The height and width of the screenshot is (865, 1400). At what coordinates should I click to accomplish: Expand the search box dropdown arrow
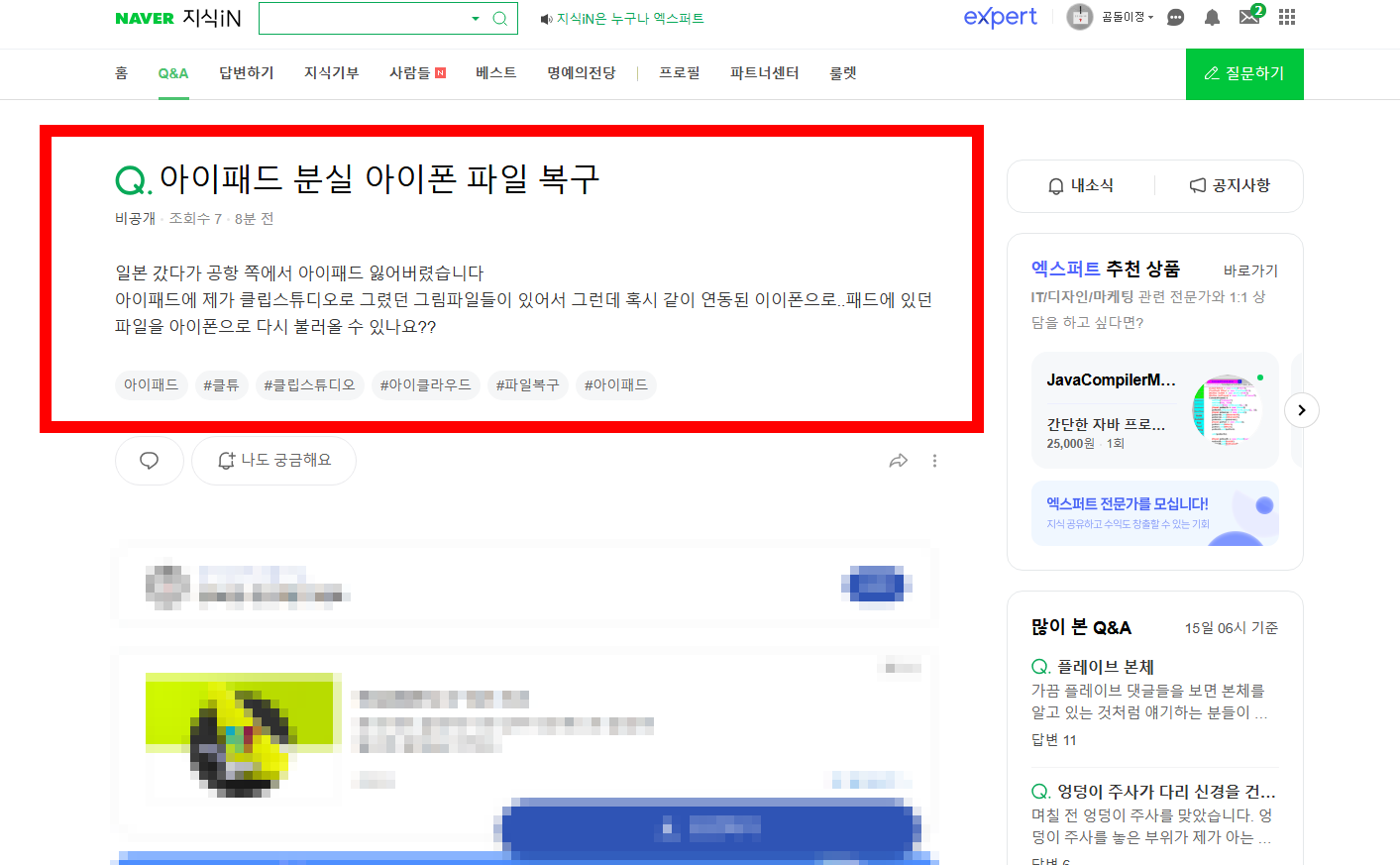(x=476, y=19)
